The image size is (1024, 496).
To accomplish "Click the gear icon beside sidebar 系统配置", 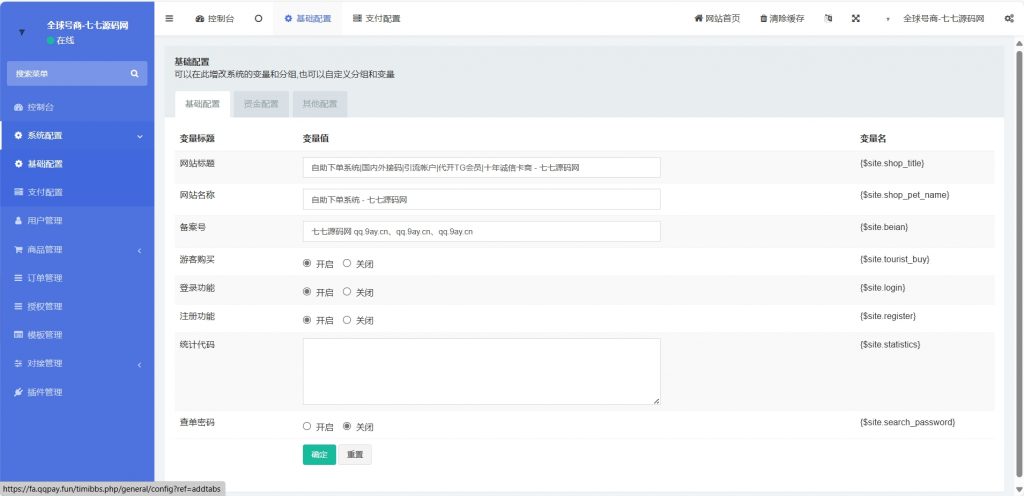I will (18, 136).
